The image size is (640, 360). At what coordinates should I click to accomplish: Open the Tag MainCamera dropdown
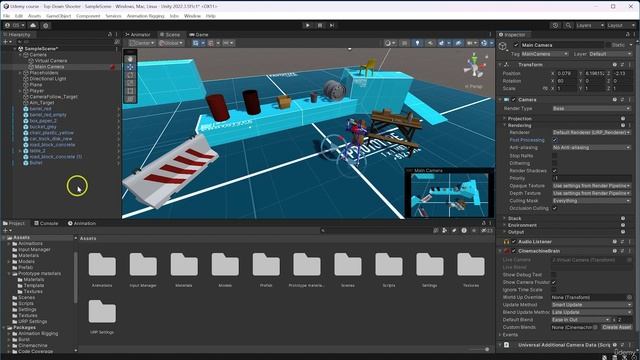tap(544, 54)
